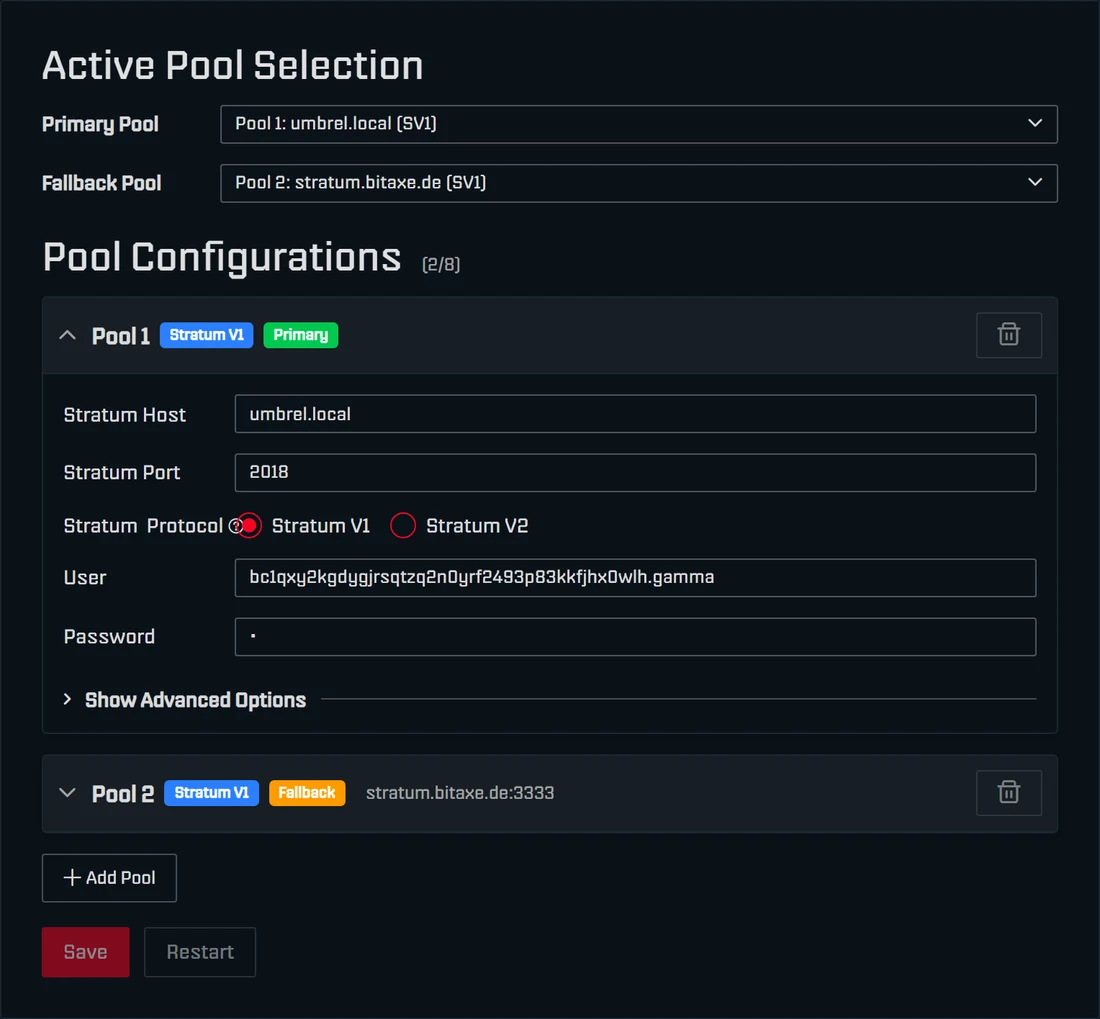
Task: Delete Pool 1 with its trash icon
Action: pyautogui.click(x=1008, y=335)
